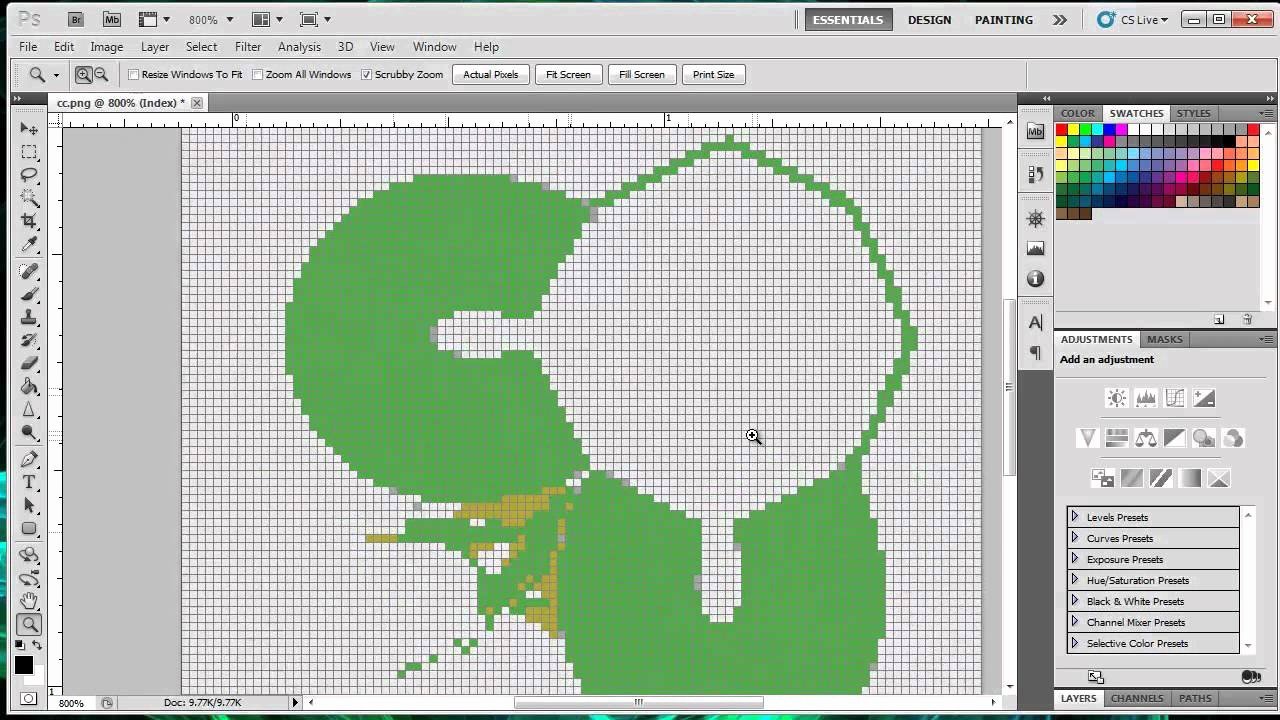Switch to zoom-in mode in options bar
1280x720 pixels.
[84, 74]
